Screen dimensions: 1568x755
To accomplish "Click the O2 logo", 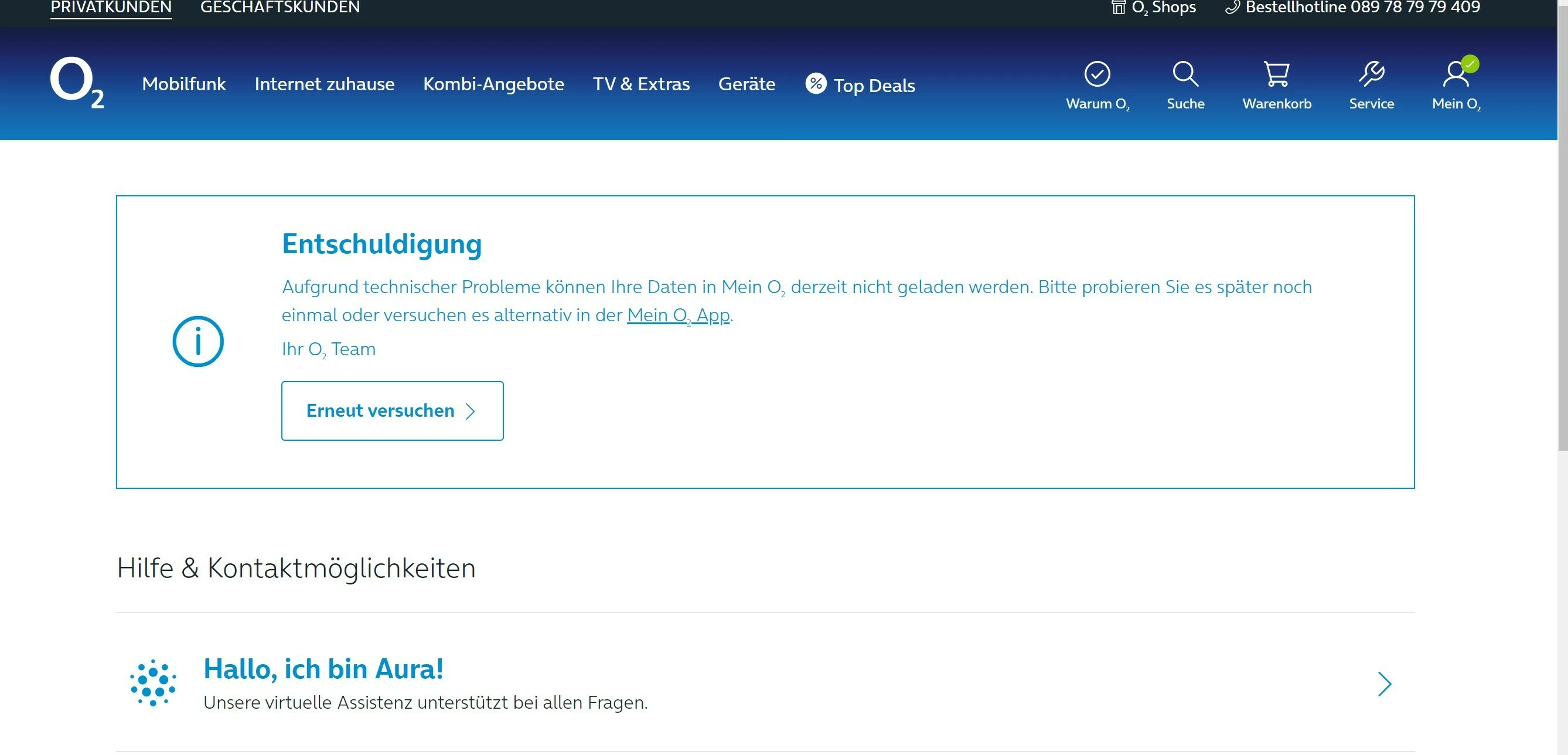I will [x=77, y=82].
